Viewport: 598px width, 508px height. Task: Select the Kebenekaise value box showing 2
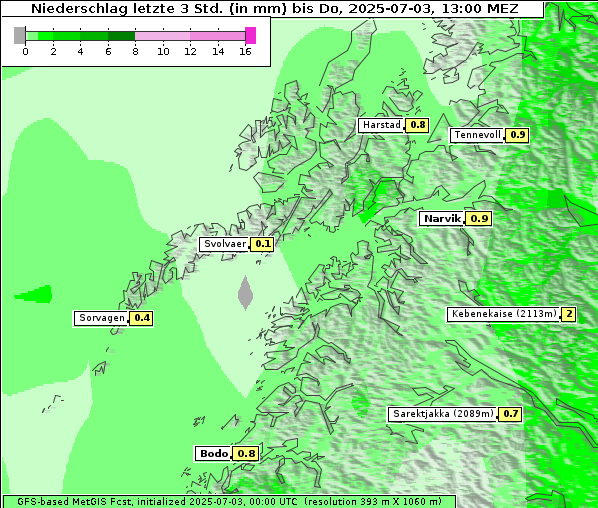pos(569,314)
